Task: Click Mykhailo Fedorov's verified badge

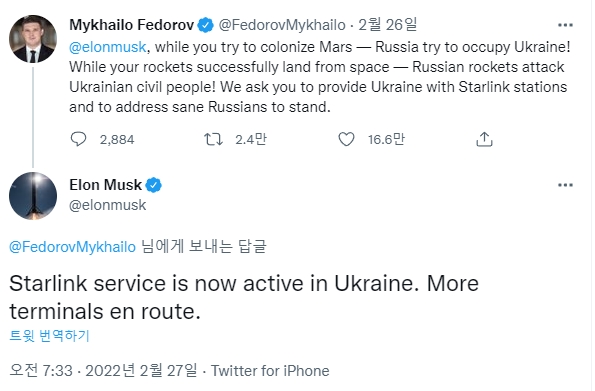Action: 206,25
